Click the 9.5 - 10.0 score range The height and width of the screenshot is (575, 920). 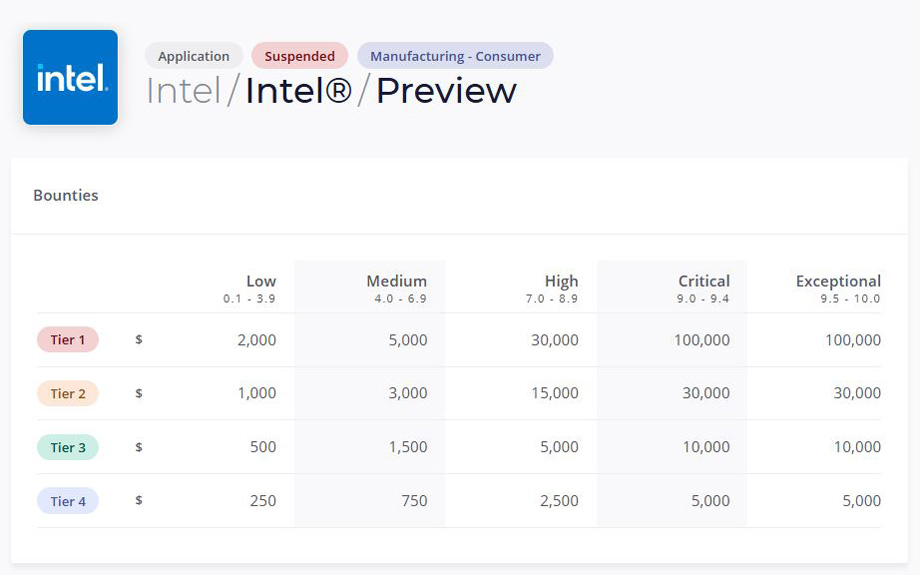(851, 299)
